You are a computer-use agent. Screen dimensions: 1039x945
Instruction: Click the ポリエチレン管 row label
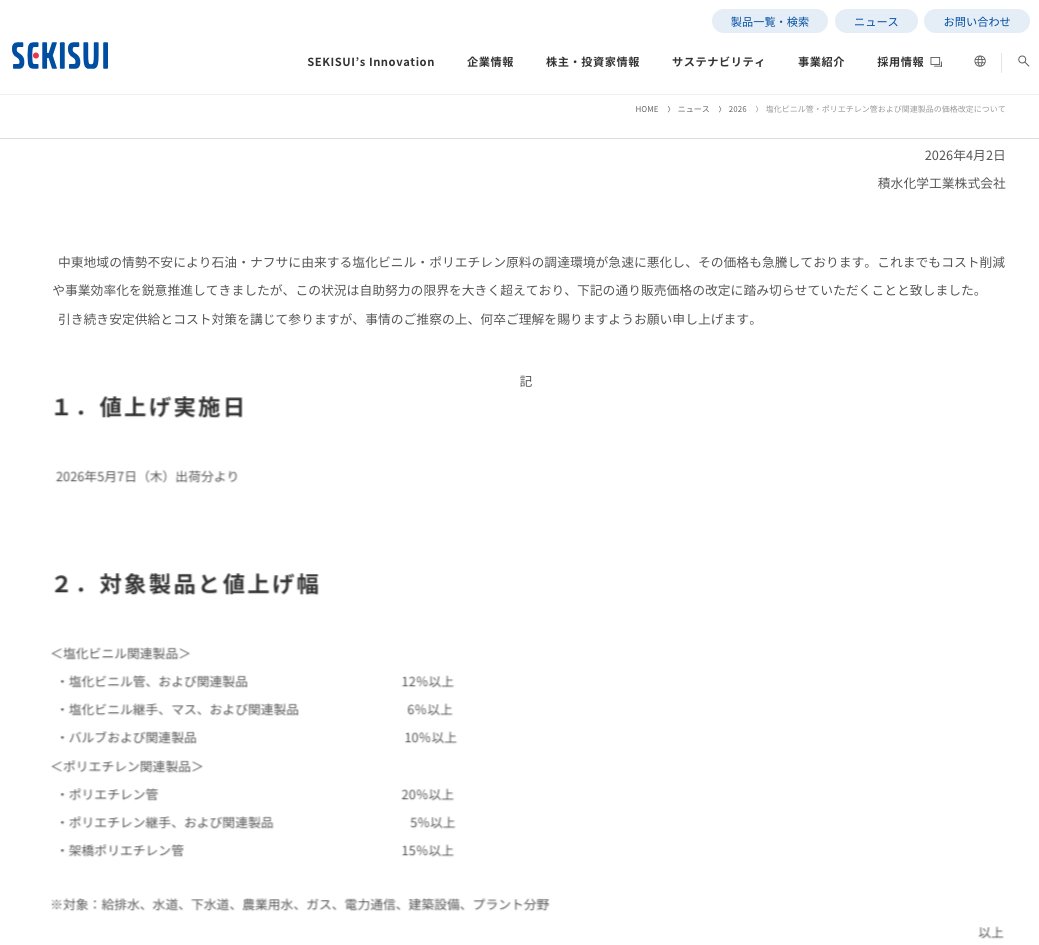coord(108,794)
